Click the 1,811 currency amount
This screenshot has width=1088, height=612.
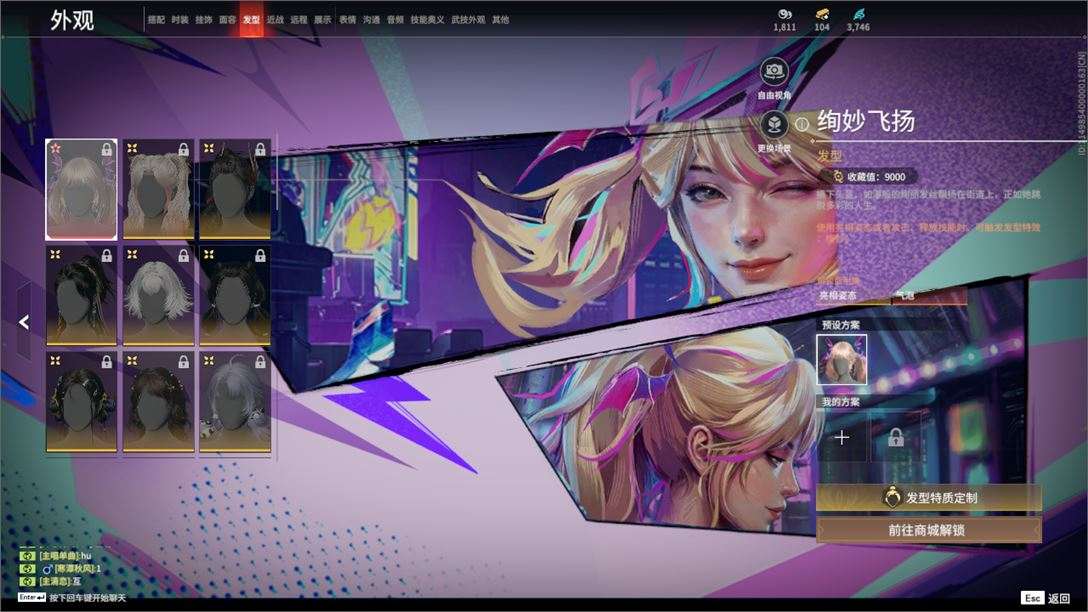pos(785,27)
